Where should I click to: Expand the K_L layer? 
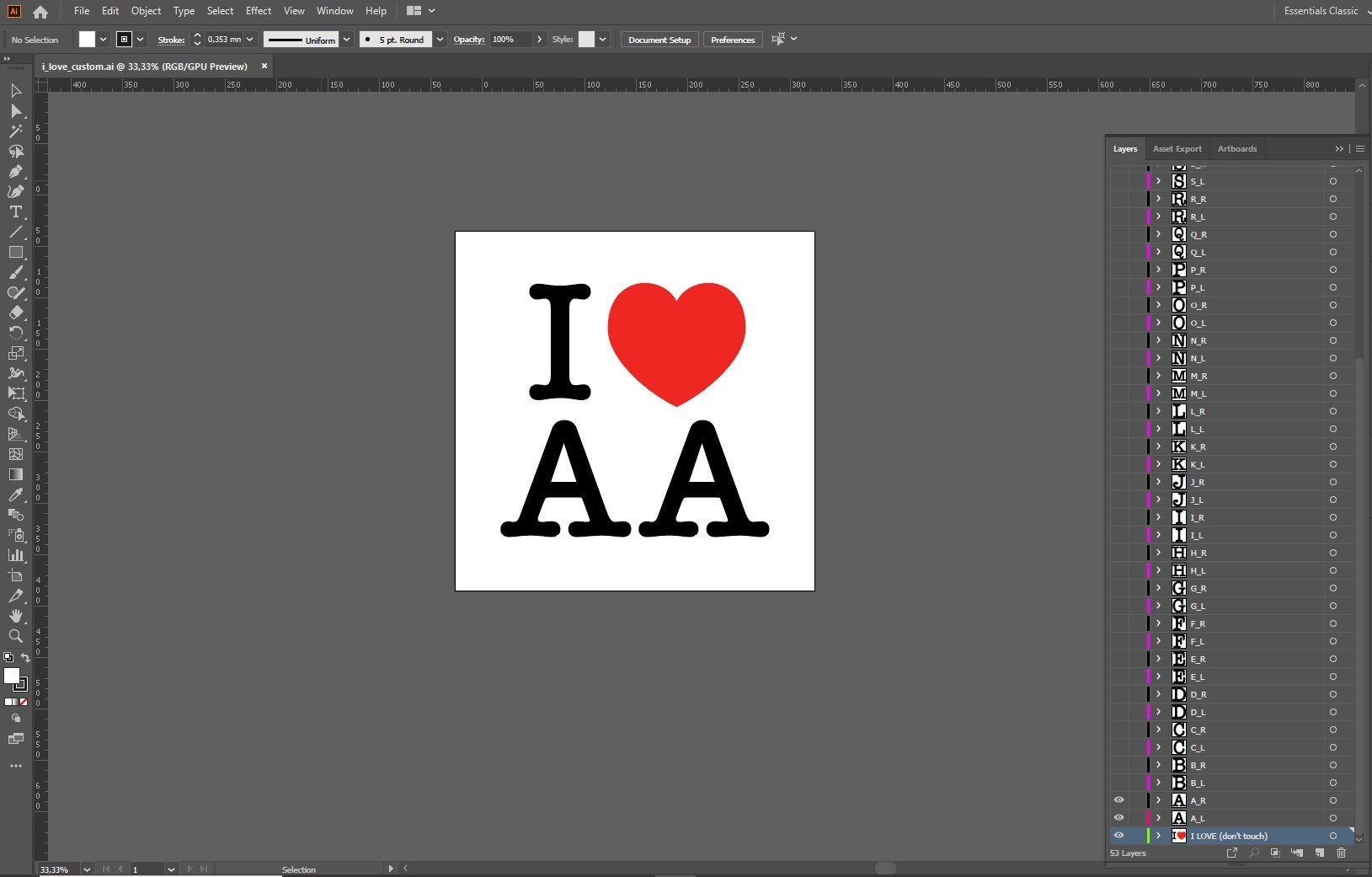1158,464
